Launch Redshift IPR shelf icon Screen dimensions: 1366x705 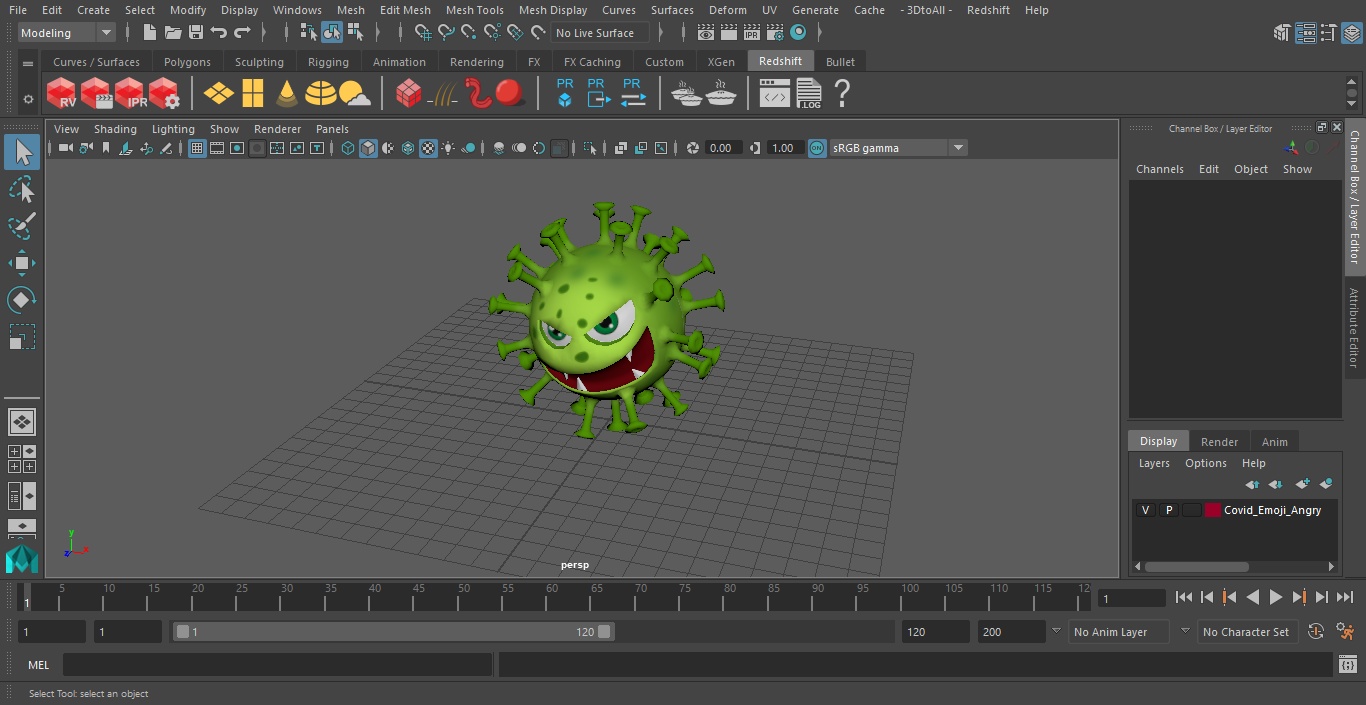pos(130,94)
